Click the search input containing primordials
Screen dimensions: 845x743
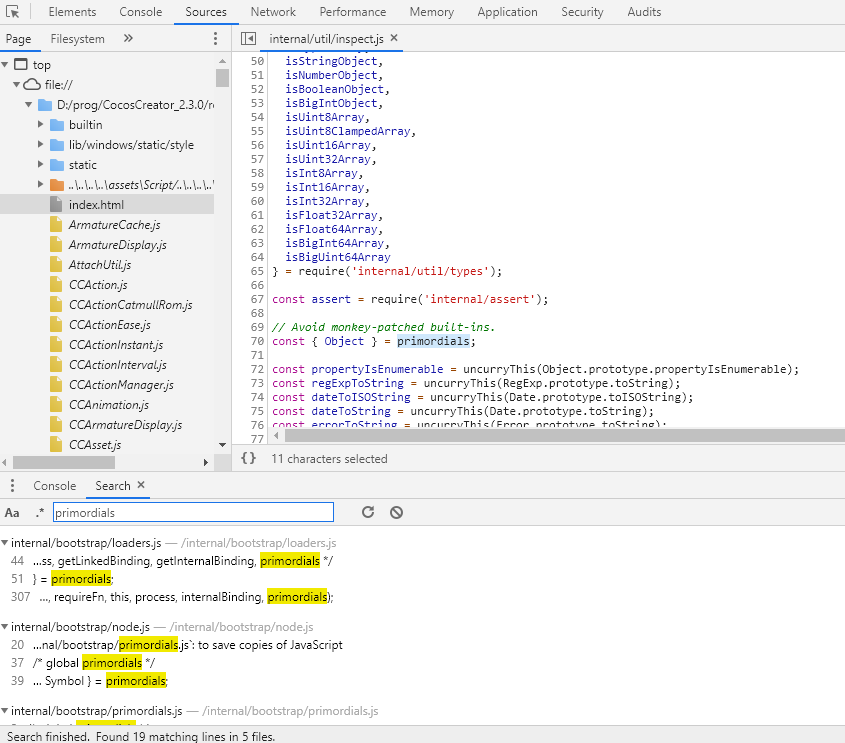192,512
